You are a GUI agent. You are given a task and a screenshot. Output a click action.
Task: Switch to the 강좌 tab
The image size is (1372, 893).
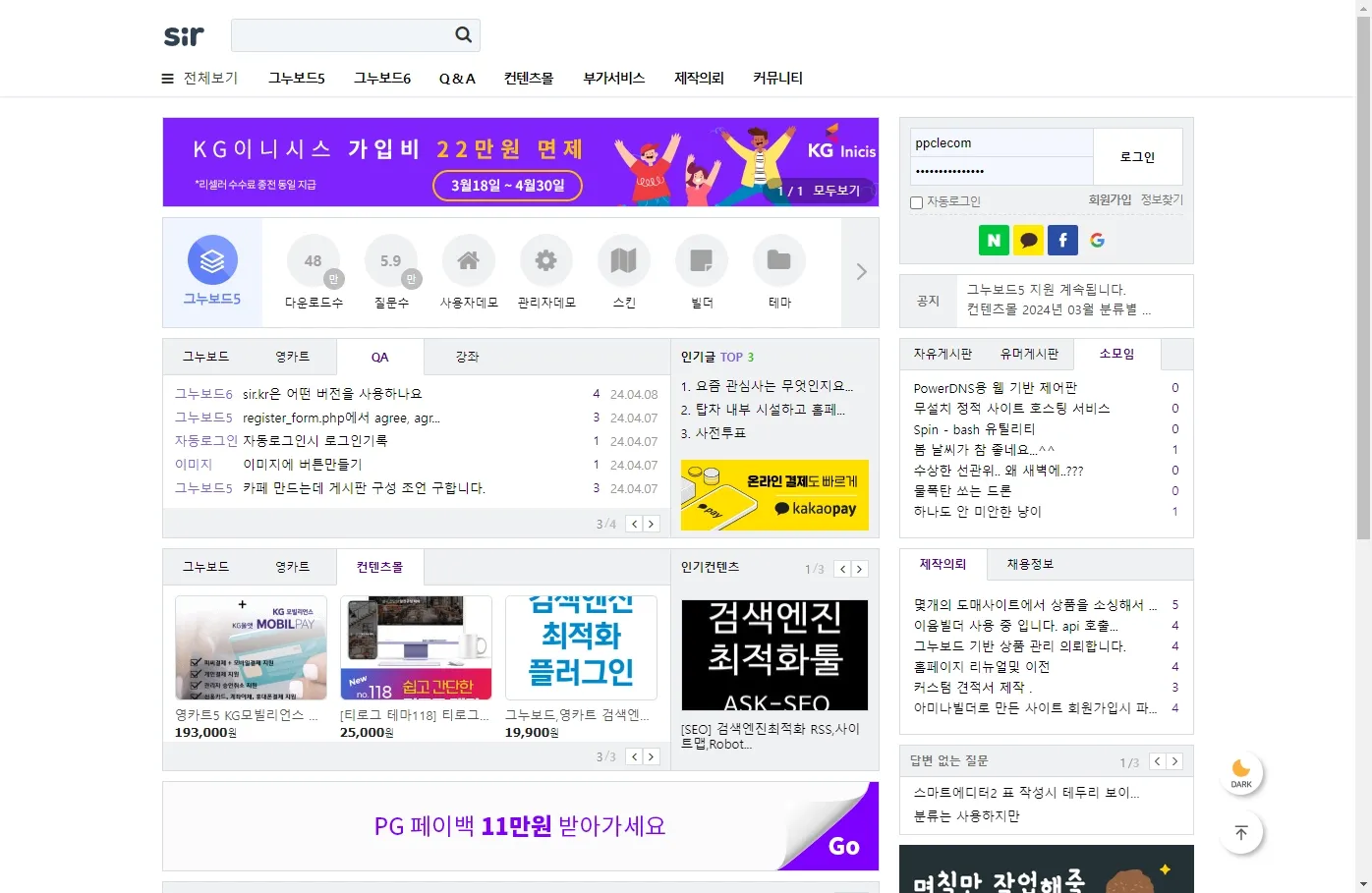point(468,357)
